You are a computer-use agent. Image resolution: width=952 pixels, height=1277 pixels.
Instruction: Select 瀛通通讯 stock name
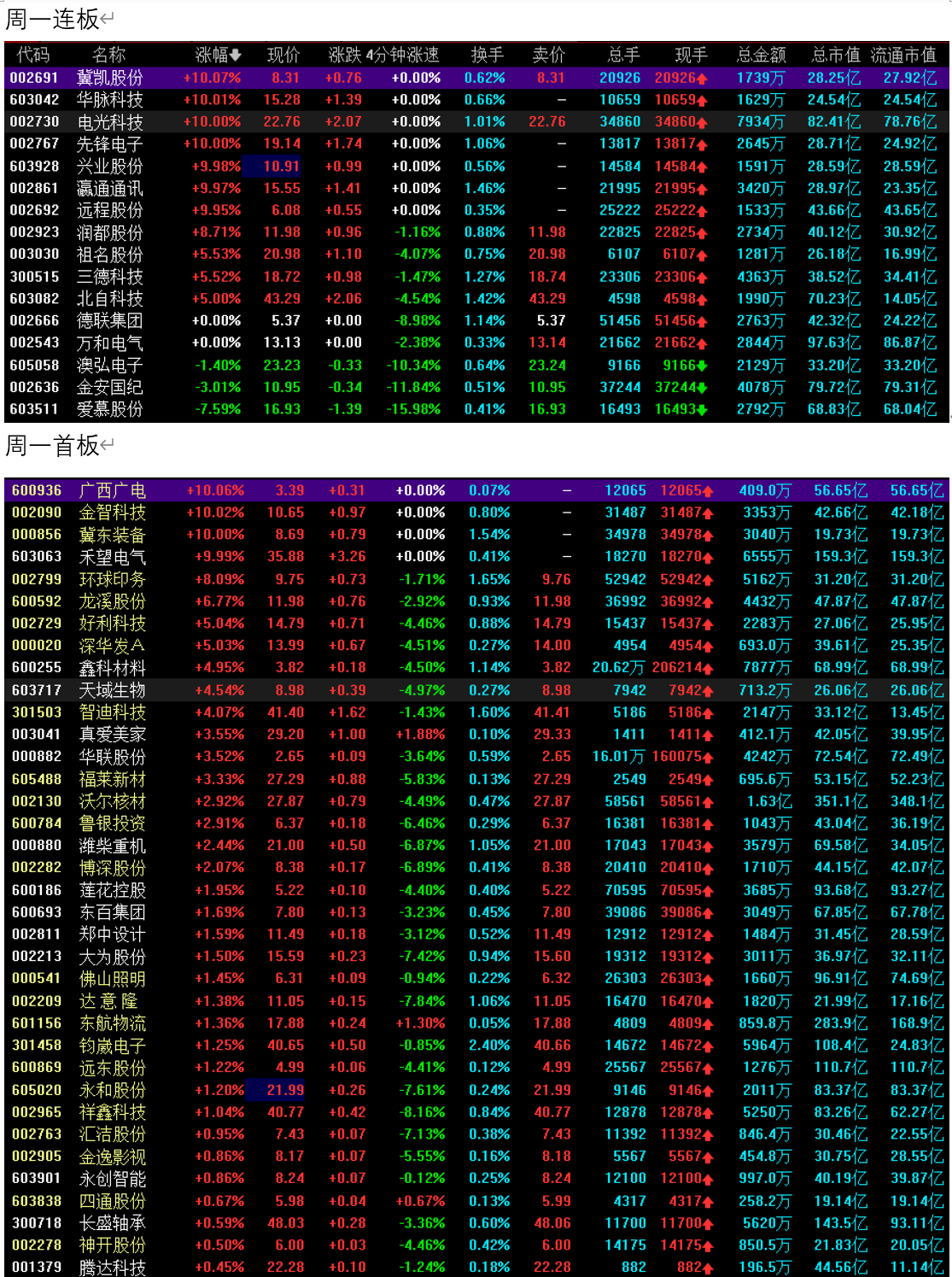click(x=110, y=189)
